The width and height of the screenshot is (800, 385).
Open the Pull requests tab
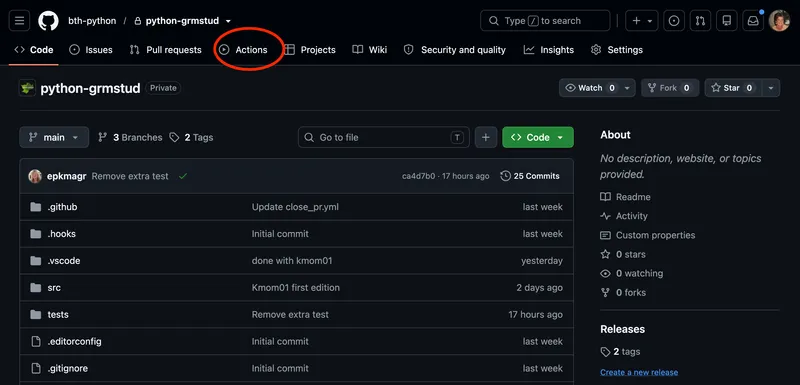pyautogui.click(x=165, y=50)
